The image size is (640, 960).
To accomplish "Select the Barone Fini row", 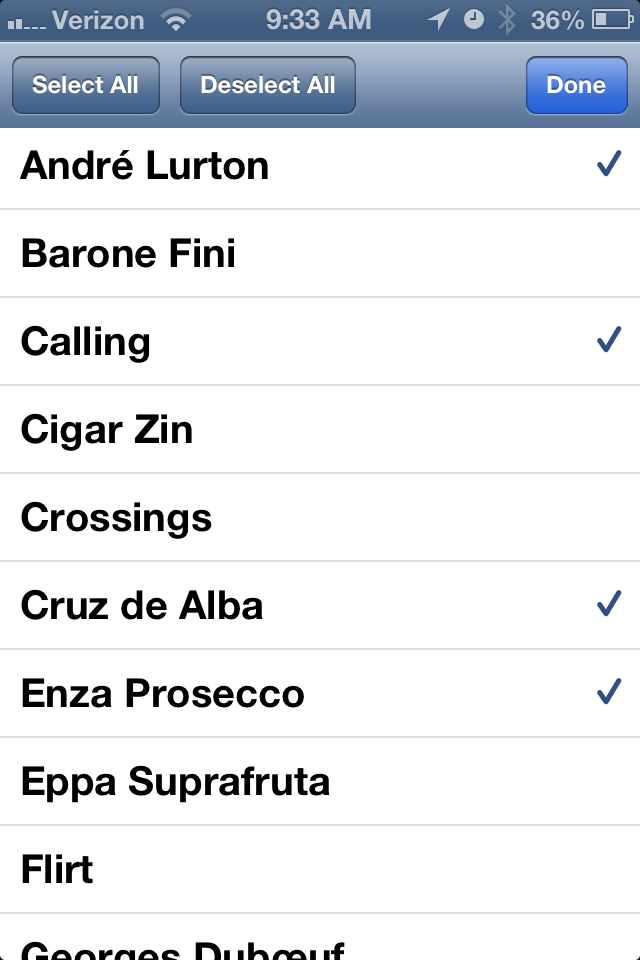I will [320, 253].
